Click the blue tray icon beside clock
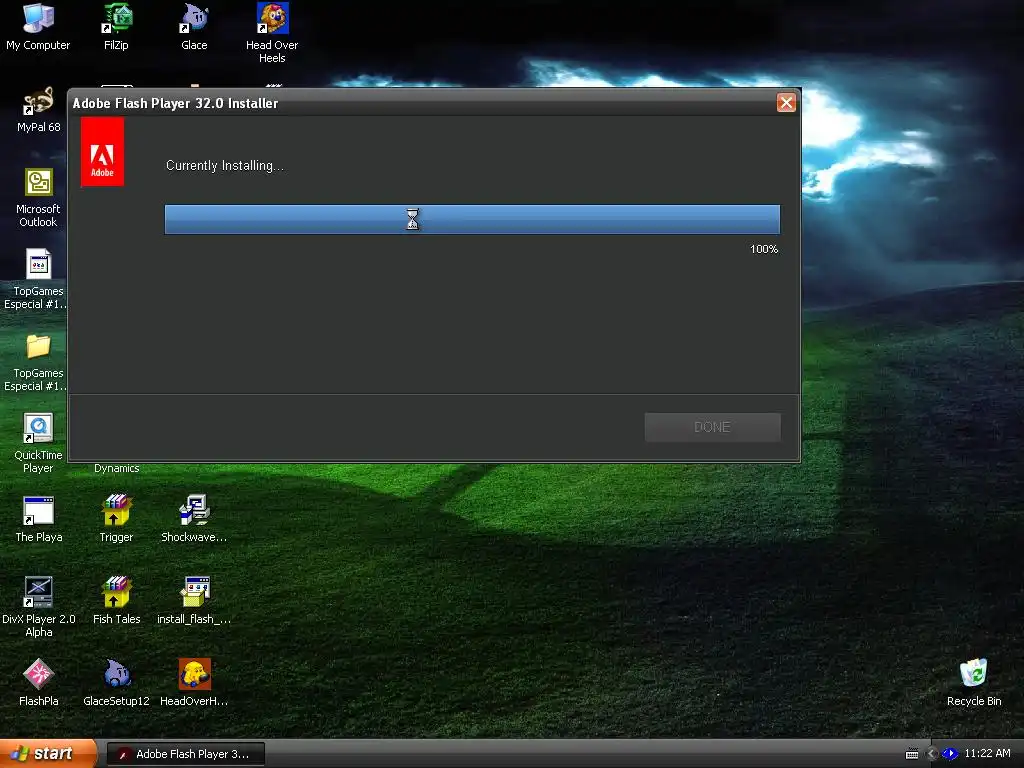1024x768 pixels. (950, 754)
